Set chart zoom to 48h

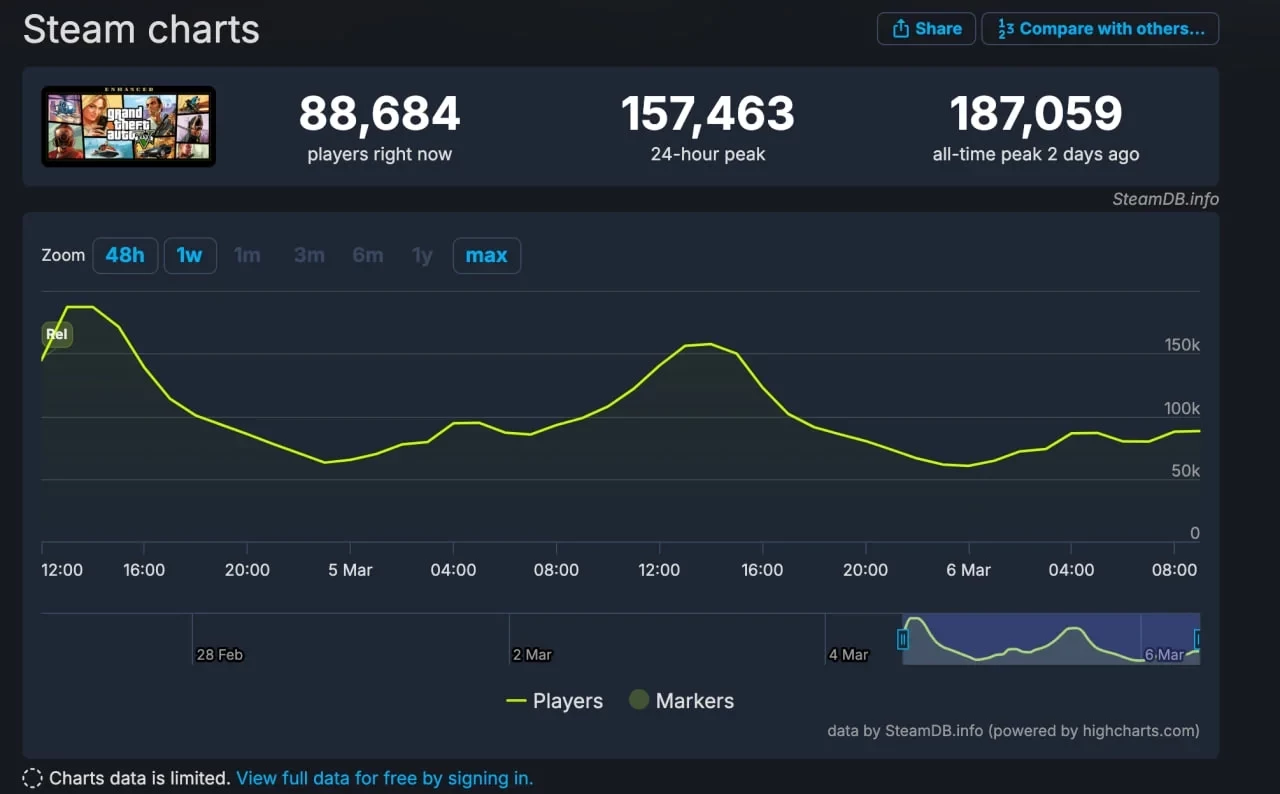125,255
